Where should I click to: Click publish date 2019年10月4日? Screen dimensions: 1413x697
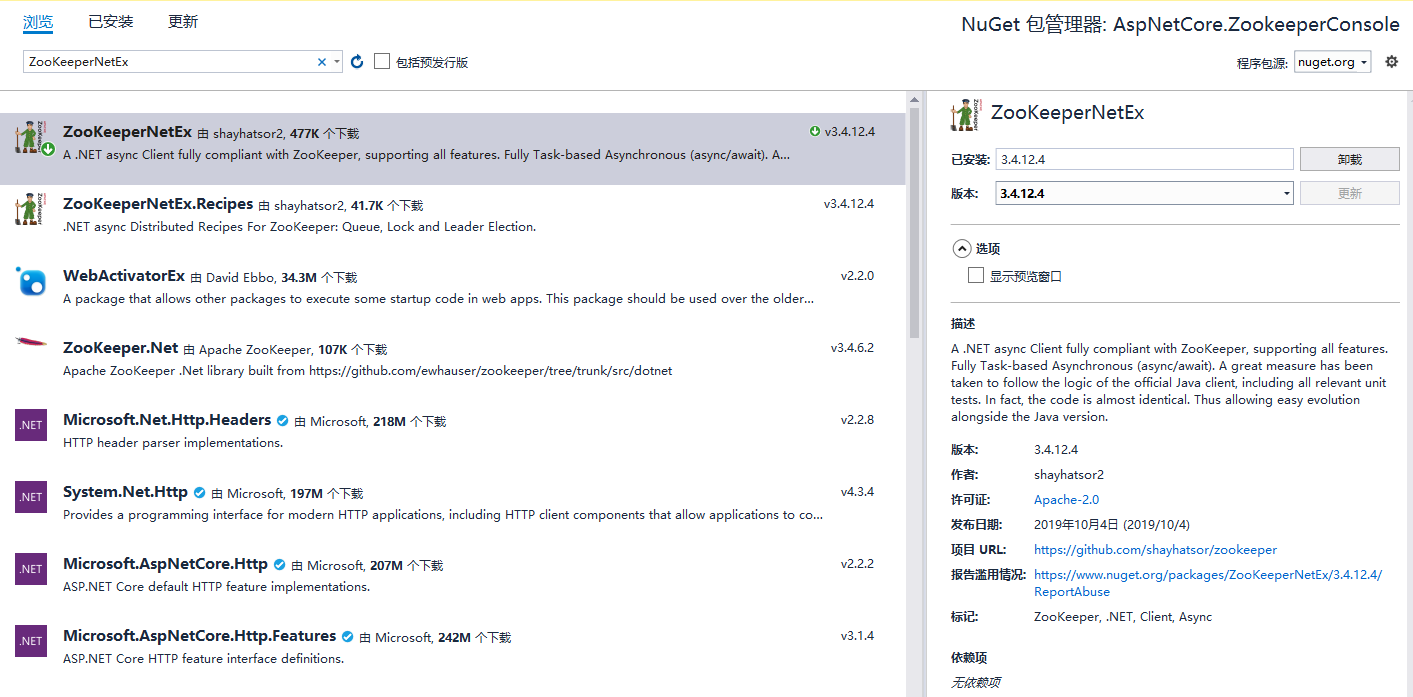(1112, 525)
